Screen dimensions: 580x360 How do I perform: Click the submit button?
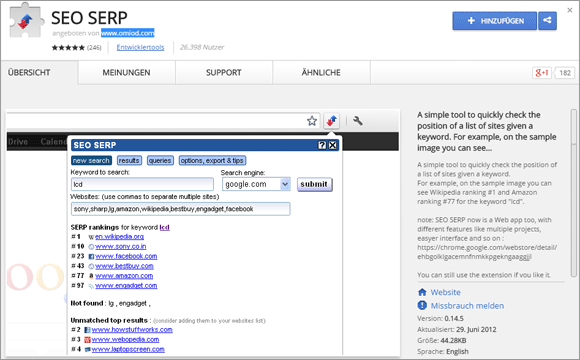click(x=314, y=184)
